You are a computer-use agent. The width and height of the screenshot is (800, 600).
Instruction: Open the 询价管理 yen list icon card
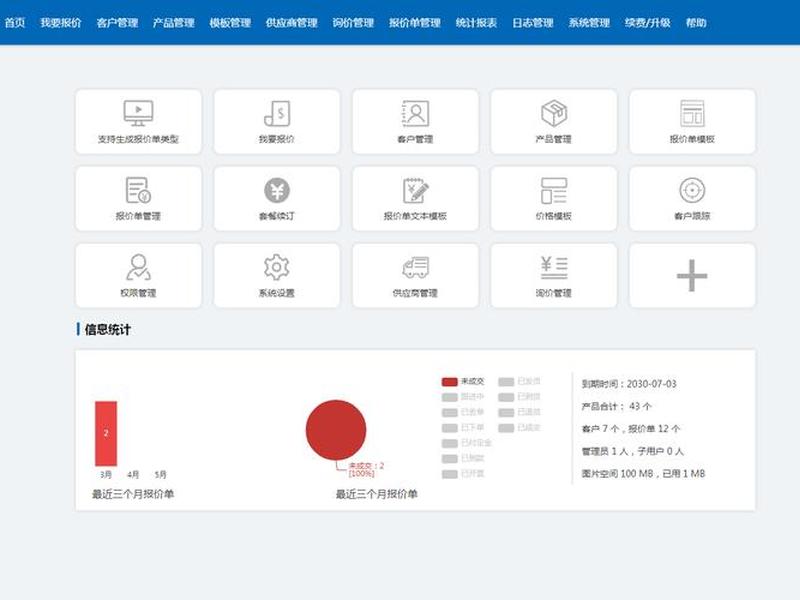click(x=554, y=276)
